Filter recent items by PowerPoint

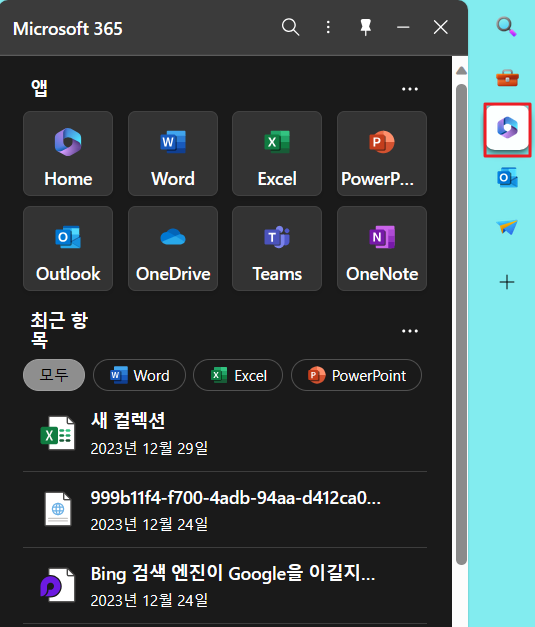point(356,375)
